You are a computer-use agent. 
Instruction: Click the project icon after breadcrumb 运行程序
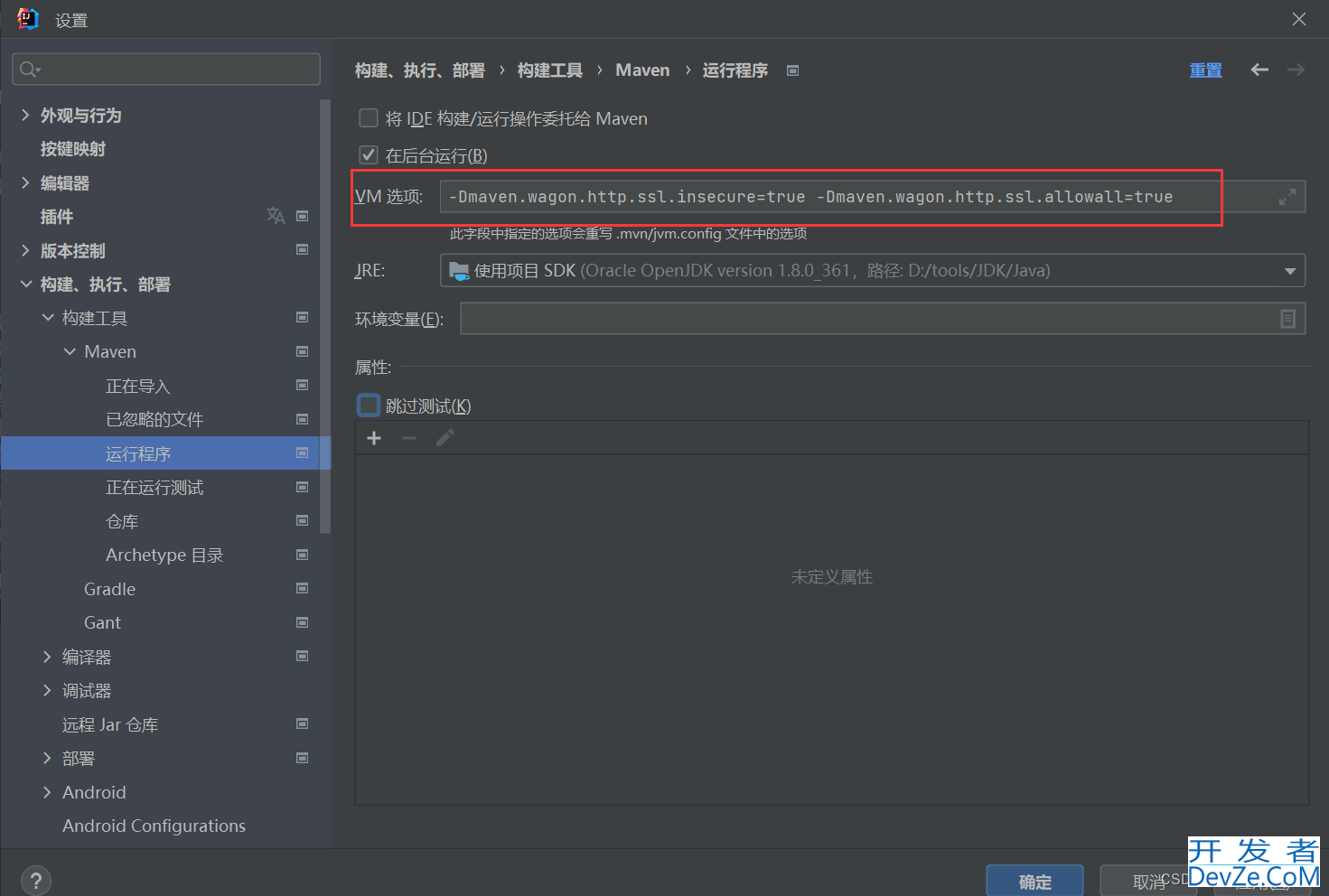[792, 70]
